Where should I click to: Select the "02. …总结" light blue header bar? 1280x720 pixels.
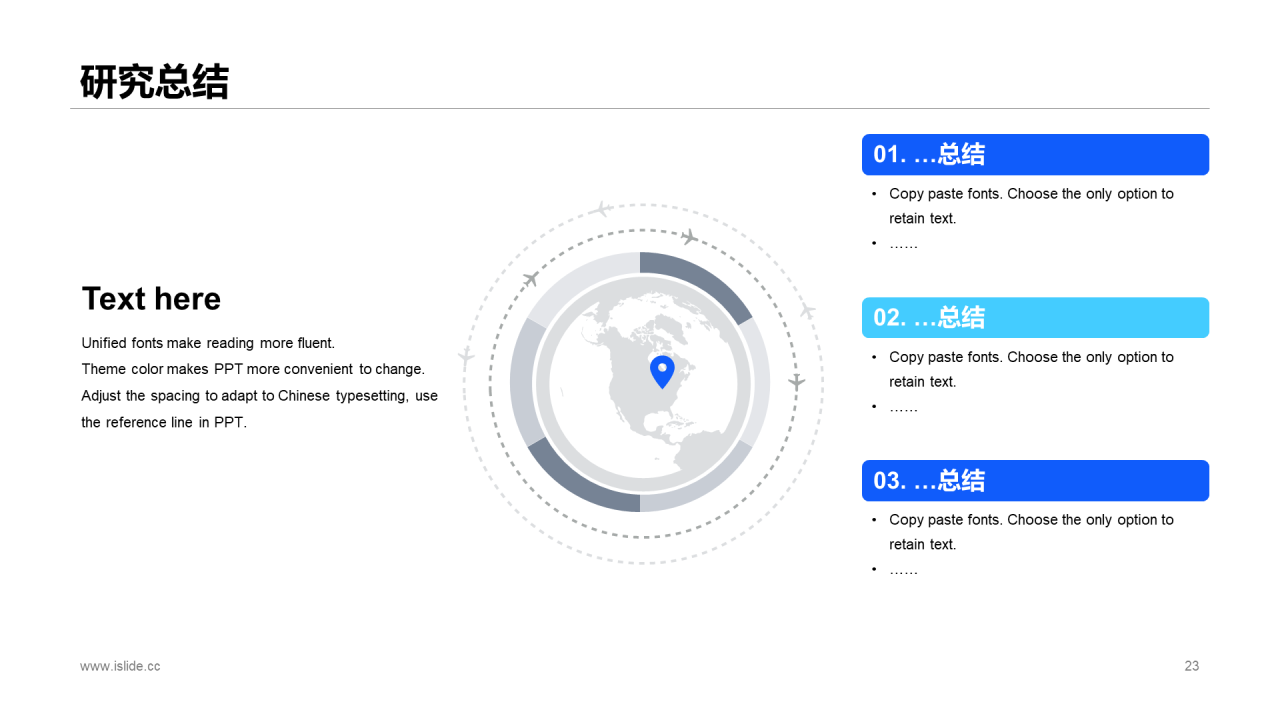1035,318
